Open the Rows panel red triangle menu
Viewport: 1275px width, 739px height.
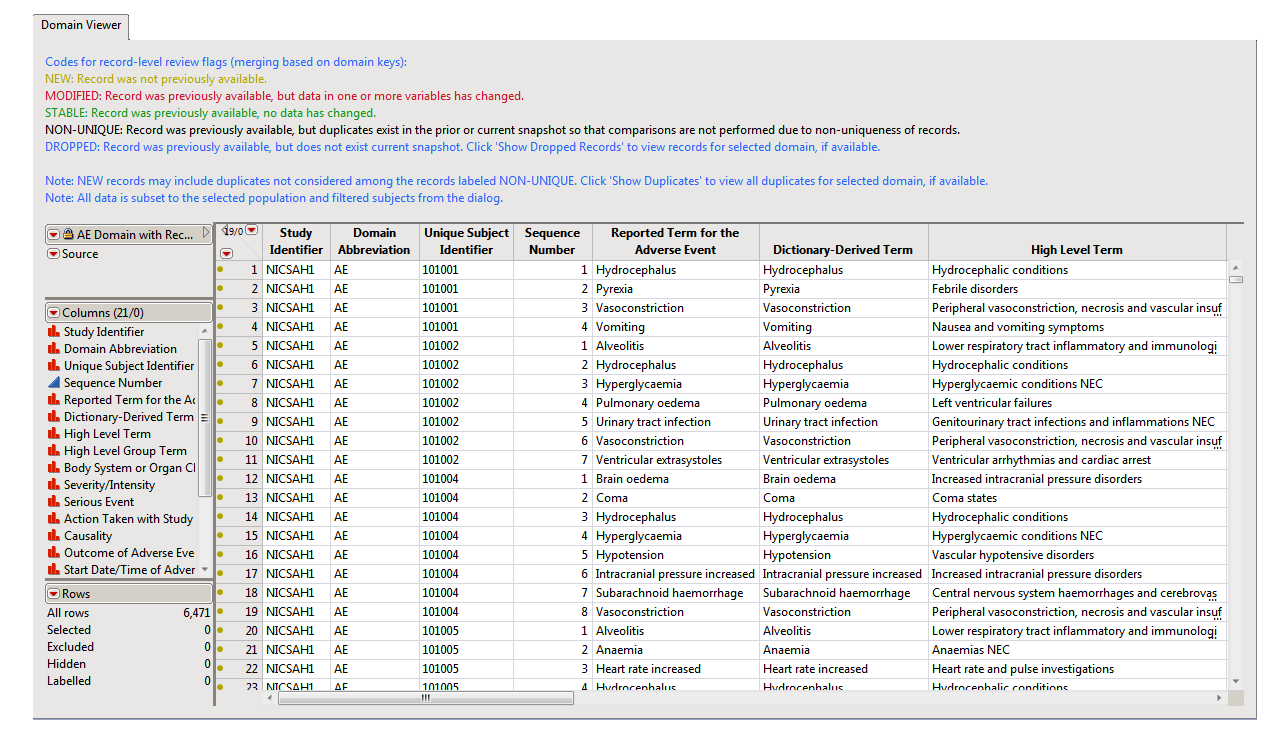(54, 594)
